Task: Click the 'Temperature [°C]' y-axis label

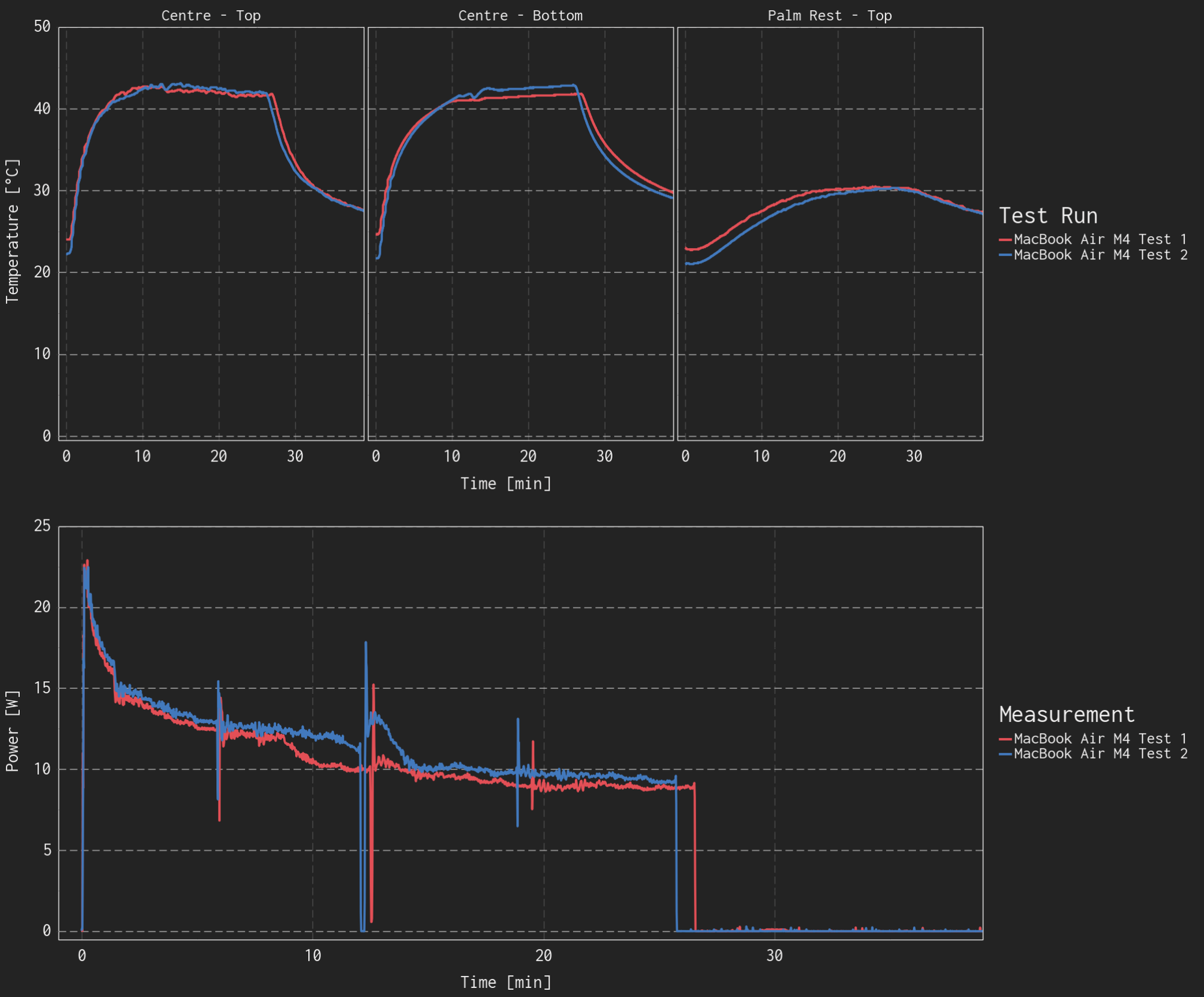Action: click(13, 231)
